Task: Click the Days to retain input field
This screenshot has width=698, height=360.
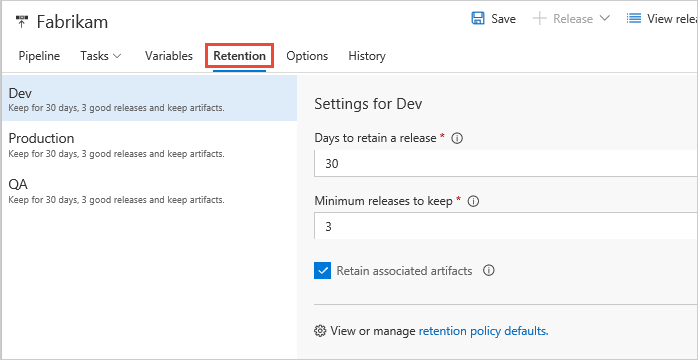Action: coord(506,163)
